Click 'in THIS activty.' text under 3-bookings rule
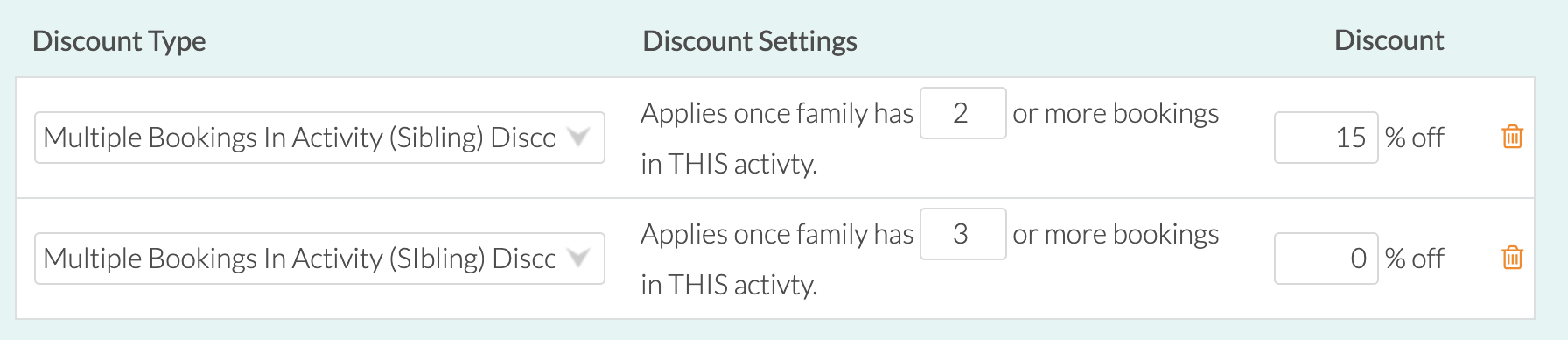The image size is (1568, 340). pyautogui.click(x=729, y=285)
